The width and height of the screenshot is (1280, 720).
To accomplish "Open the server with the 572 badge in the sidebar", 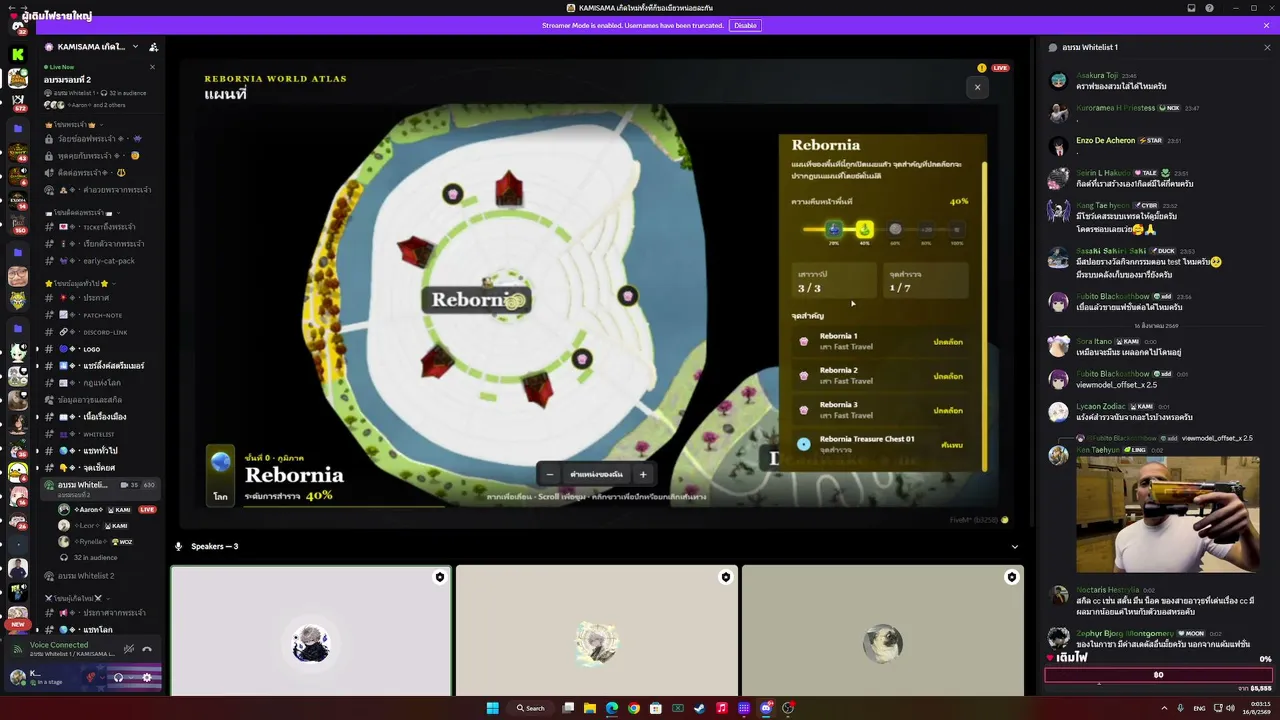I will pyautogui.click(x=18, y=103).
